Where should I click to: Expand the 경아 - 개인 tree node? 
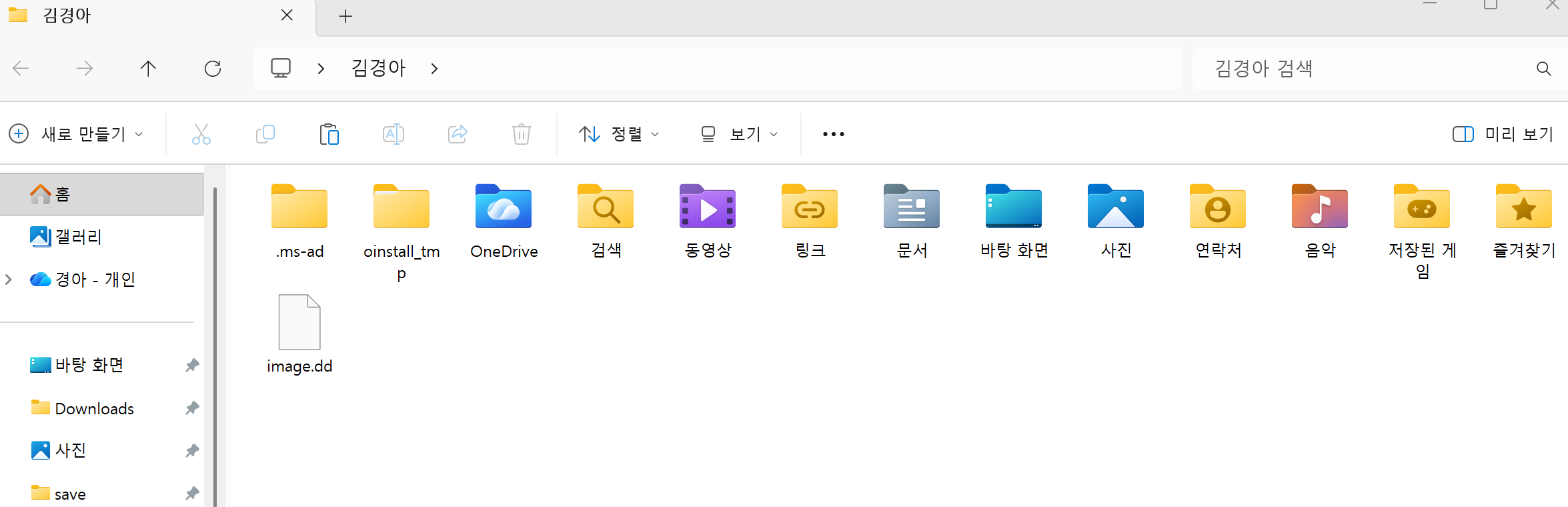[x=9, y=280]
